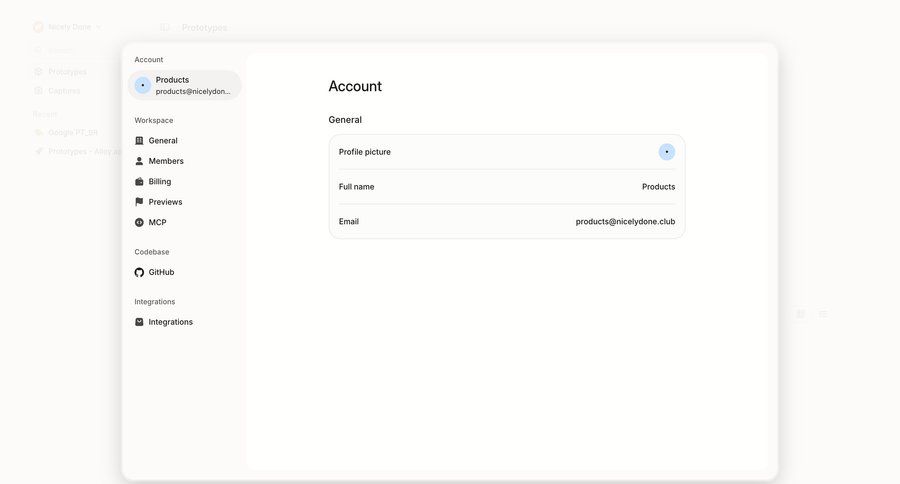
Task: Click the Email label
Action: (x=348, y=222)
